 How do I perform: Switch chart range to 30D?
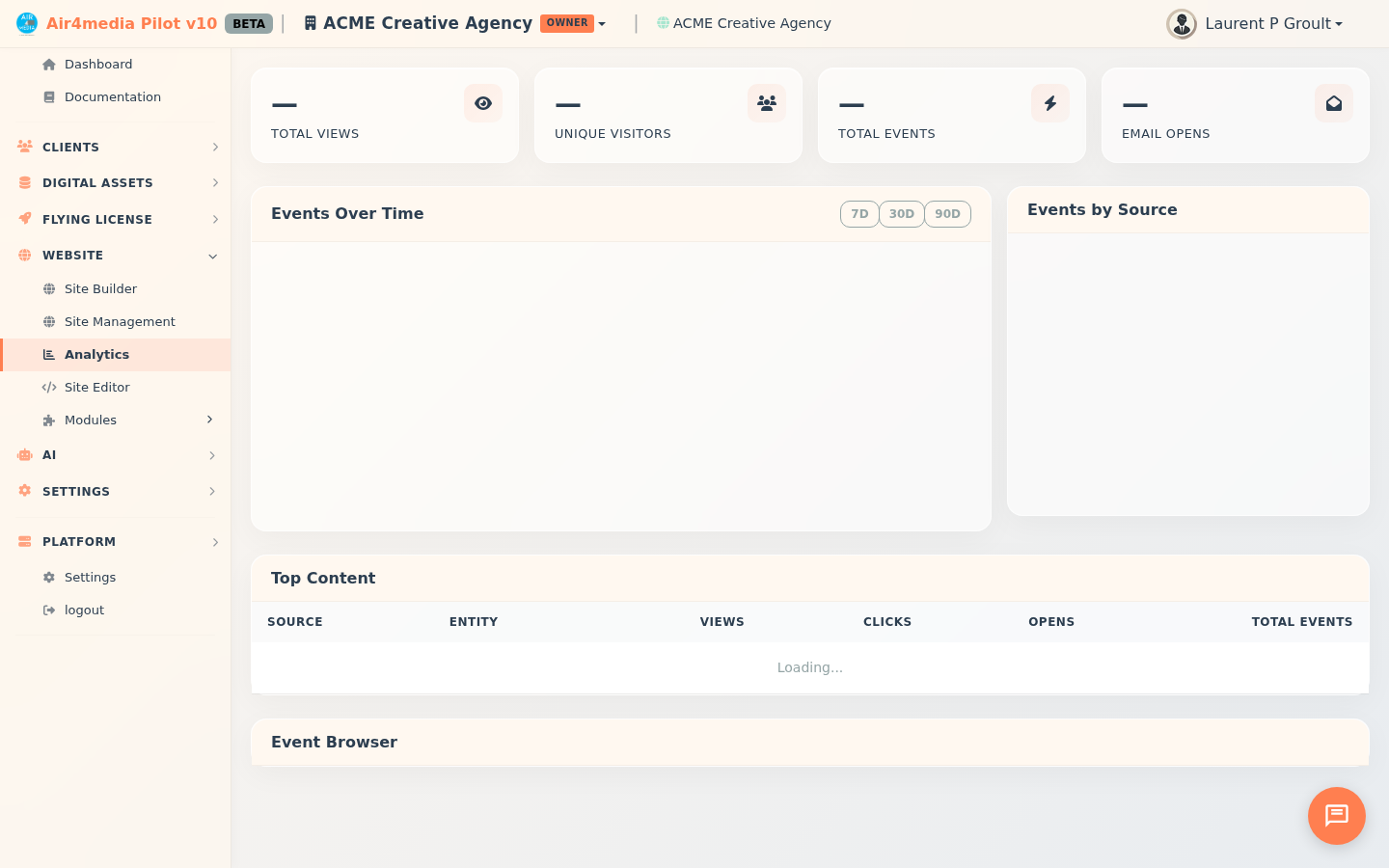[x=901, y=214]
